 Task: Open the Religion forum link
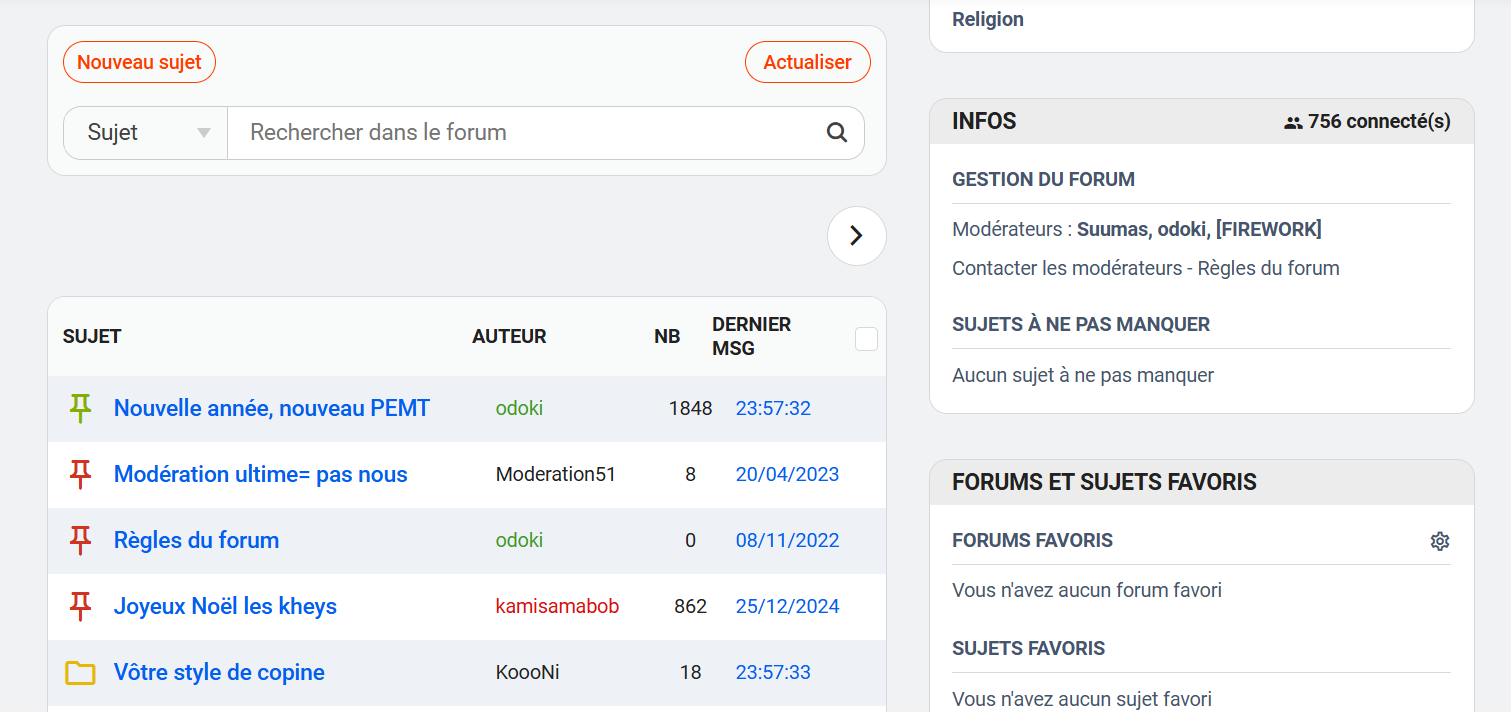[x=987, y=19]
